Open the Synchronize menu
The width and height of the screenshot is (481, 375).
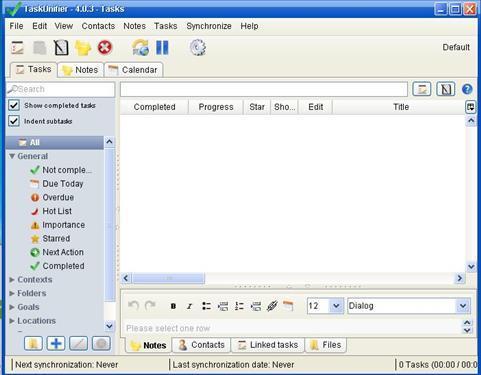tap(209, 26)
